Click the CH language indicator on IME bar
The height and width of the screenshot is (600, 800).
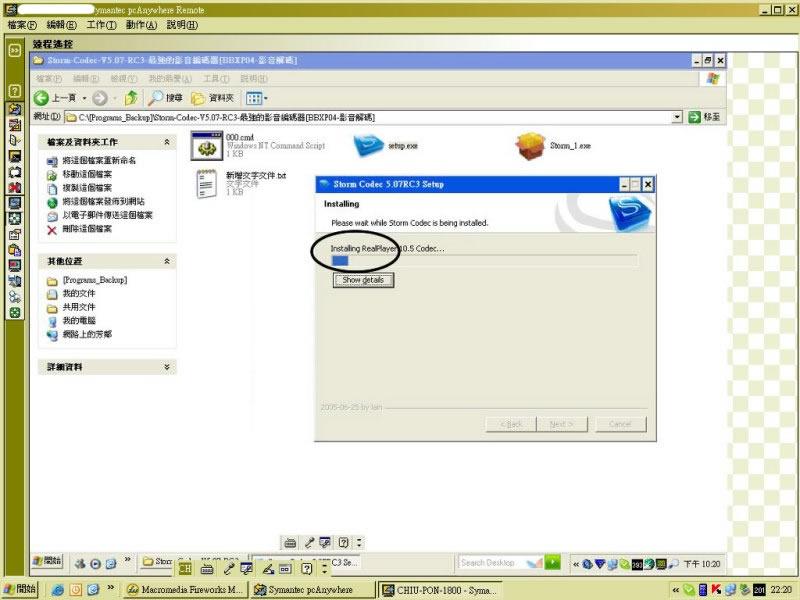click(185, 568)
